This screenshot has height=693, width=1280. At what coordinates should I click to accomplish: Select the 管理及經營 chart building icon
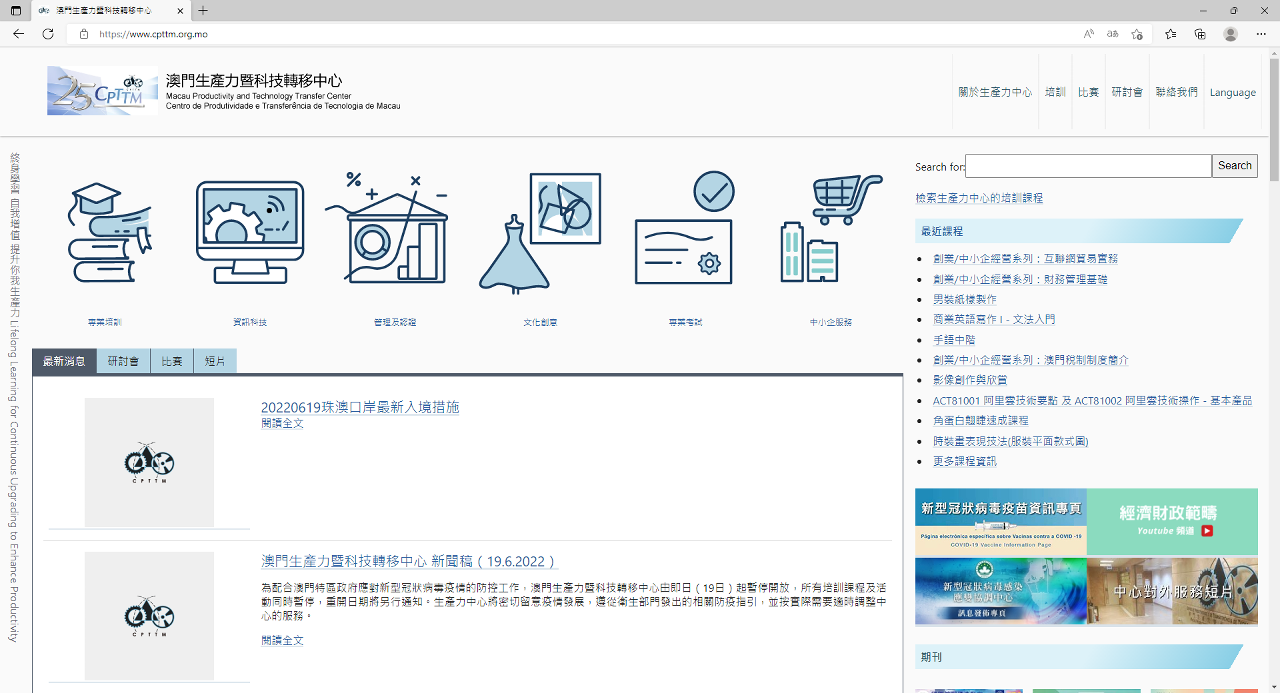pyautogui.click(x=387, y=230)
